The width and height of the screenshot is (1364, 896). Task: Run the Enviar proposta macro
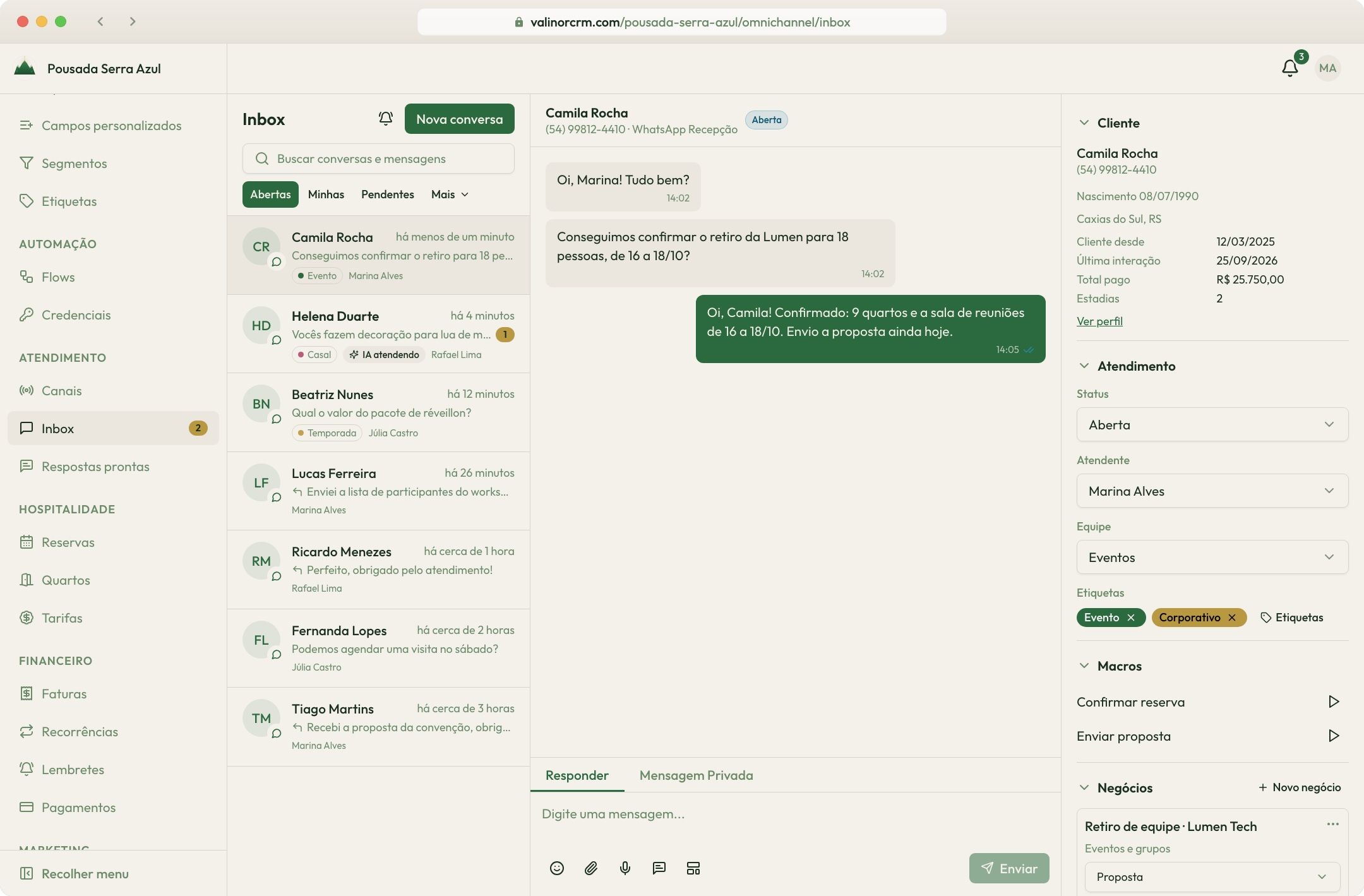click(x=1333, y=736)
